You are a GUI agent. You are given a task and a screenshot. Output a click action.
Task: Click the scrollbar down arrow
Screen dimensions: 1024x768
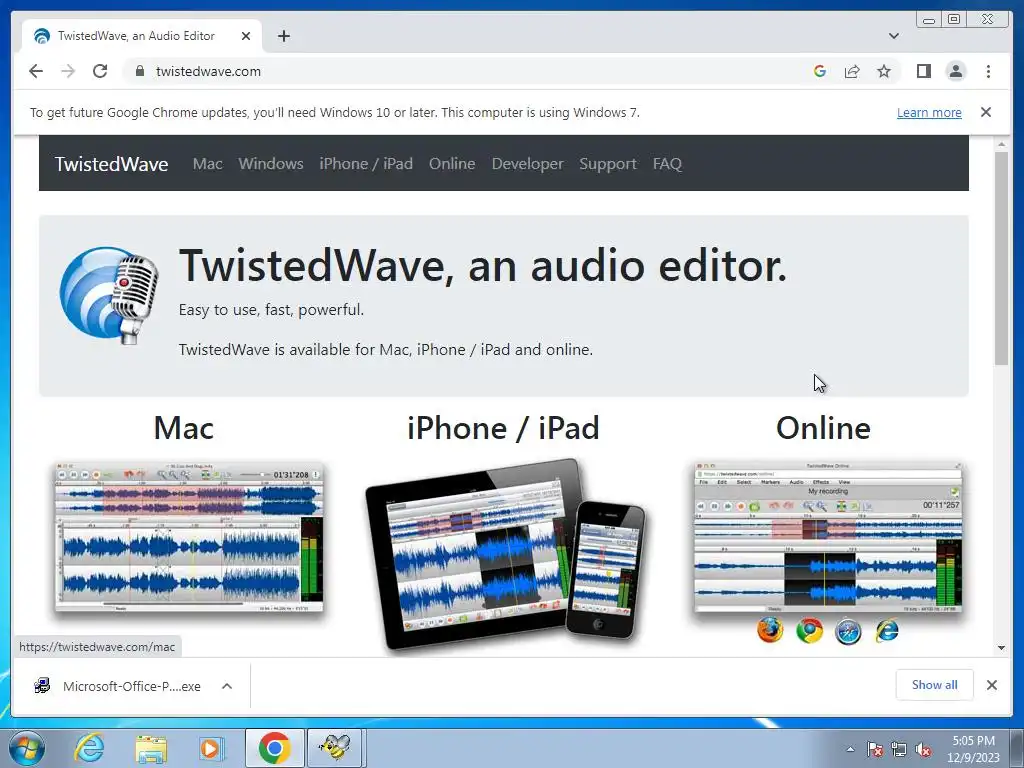point(1002,648)
